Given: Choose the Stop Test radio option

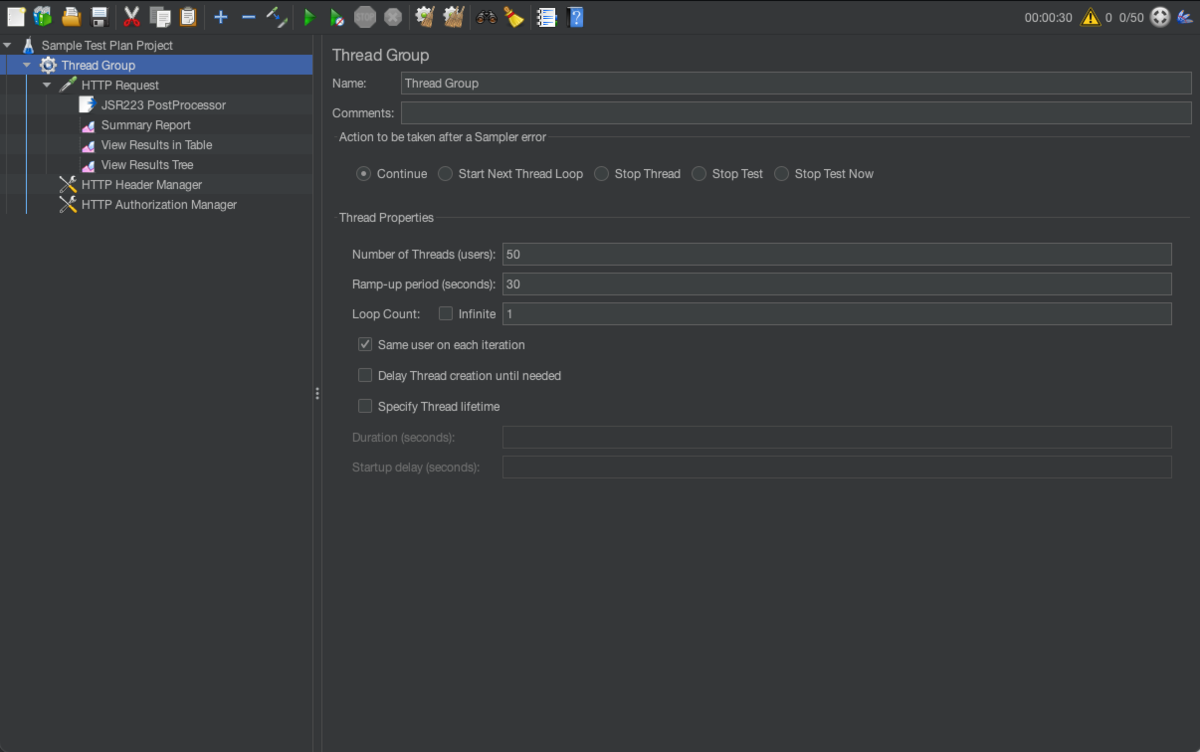Looking at the screenshot, I should 699,174.
